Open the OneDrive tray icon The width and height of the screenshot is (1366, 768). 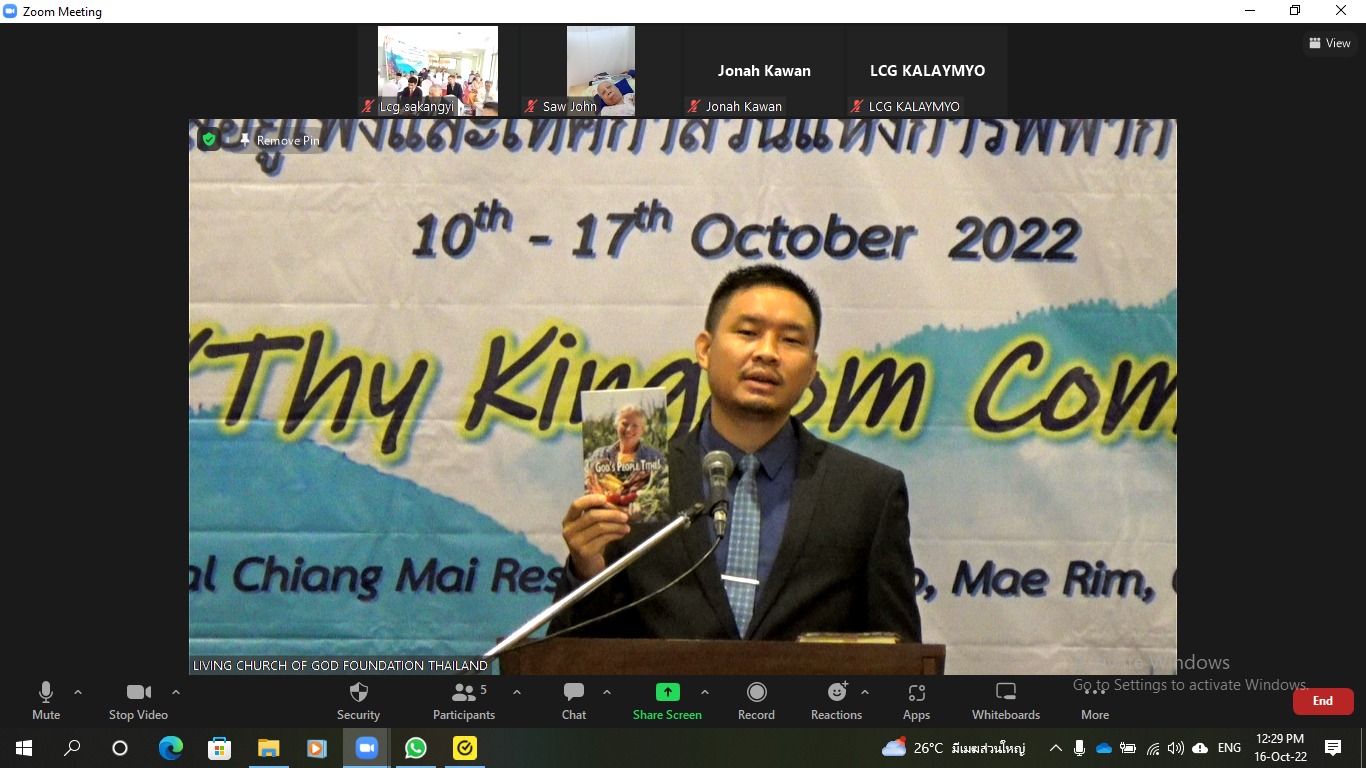(x=1104, y=748)
